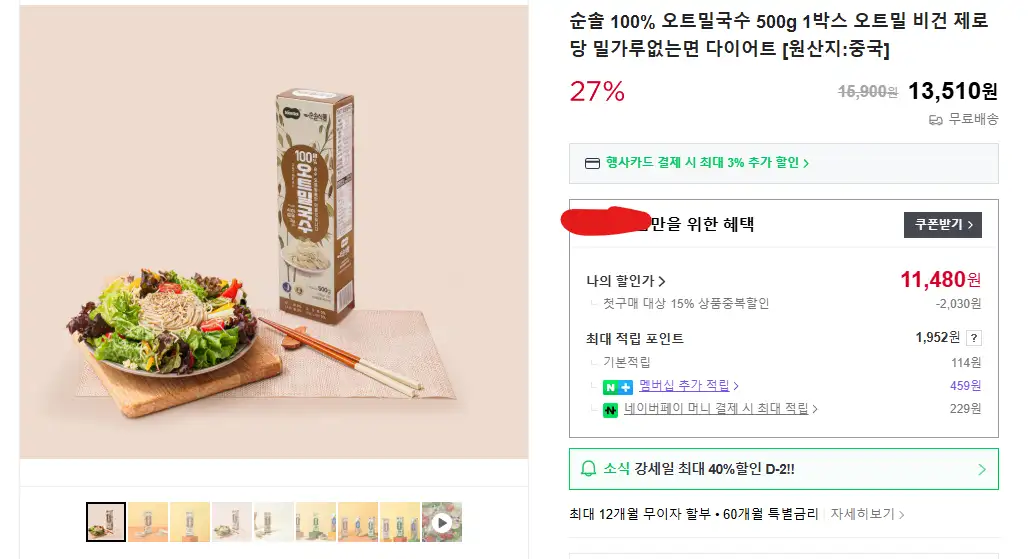Click the green Naver Pay icon
Viewport: 1035px width, 559px height.
point(608,409)
